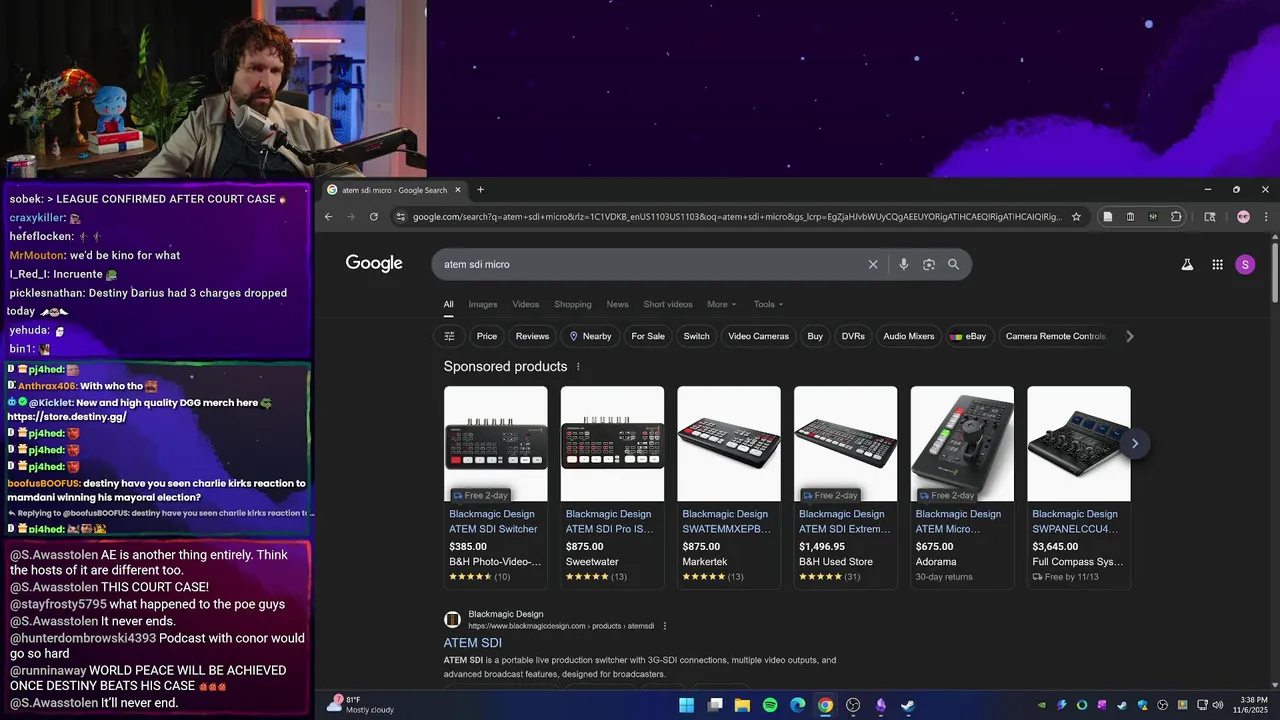Click the volume icon in system tray
This screenshot has width=1280, height=720.
point(1218,705)
